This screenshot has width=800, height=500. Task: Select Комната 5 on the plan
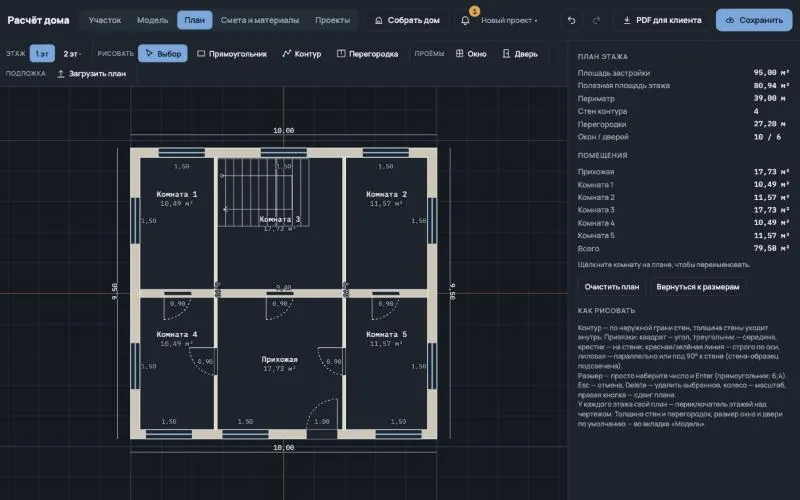tap(386, 334)
